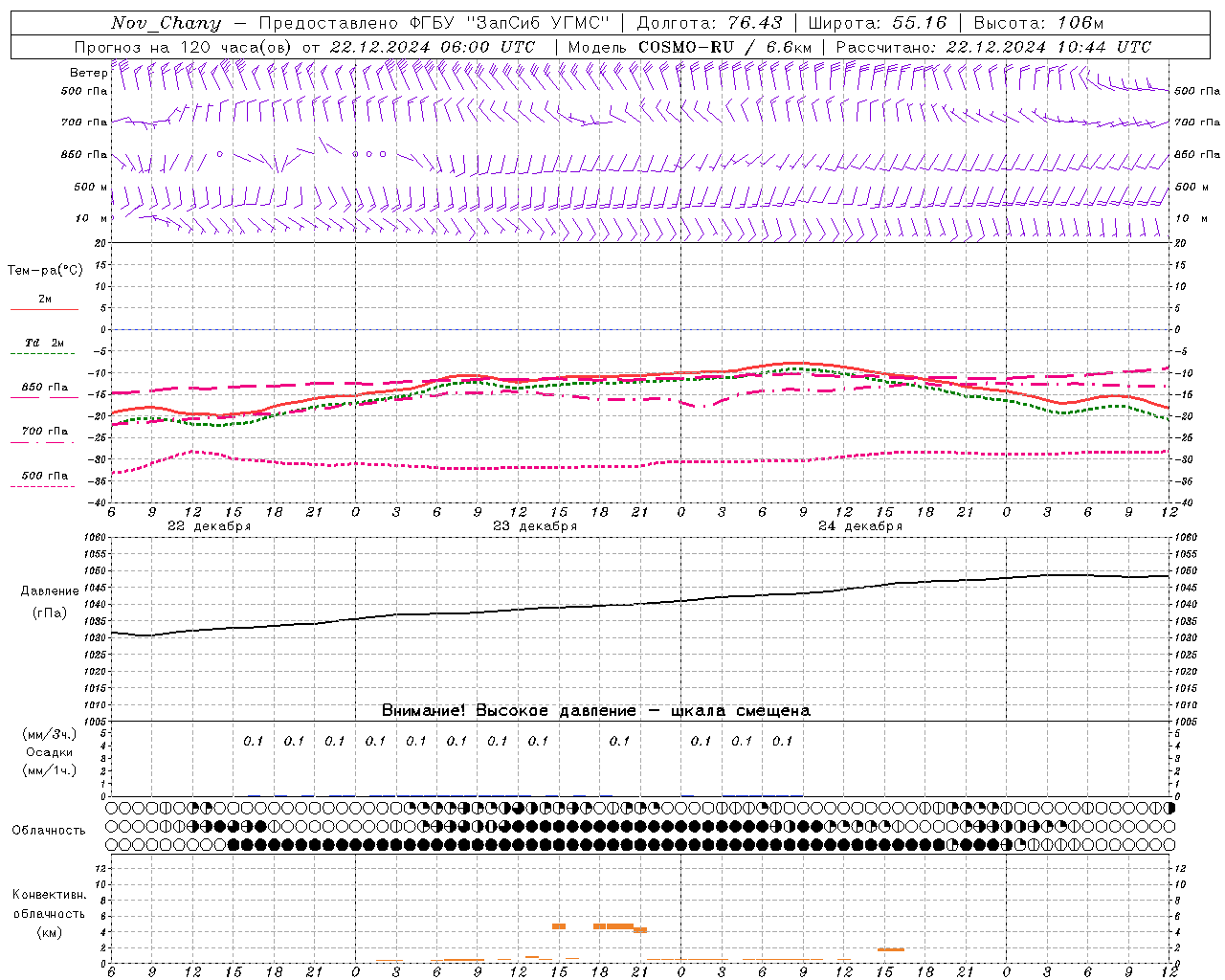Click the Прогноз на 120 часа(ов) text
1225x980 pixels.
click(184, 47)
